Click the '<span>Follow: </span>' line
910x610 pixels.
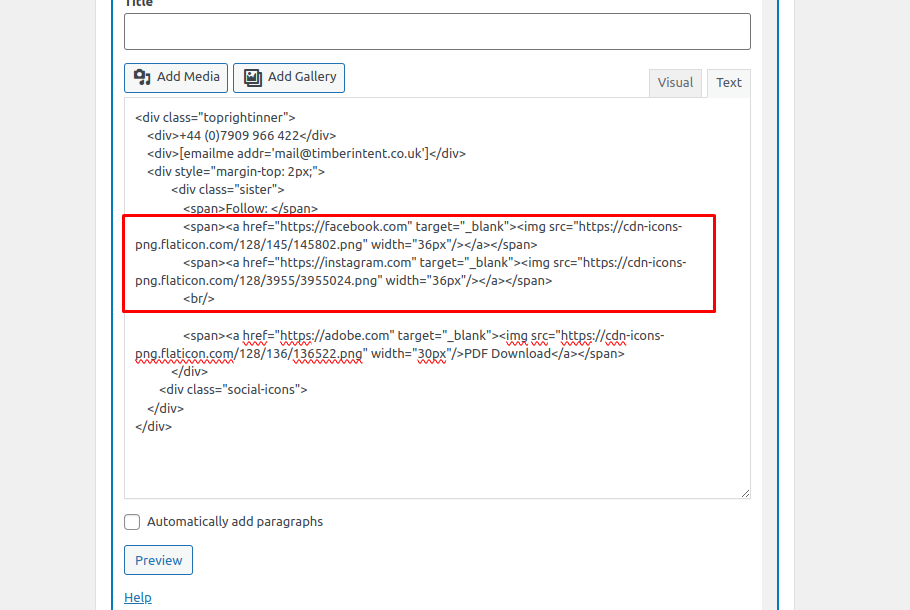pos(251,208)
